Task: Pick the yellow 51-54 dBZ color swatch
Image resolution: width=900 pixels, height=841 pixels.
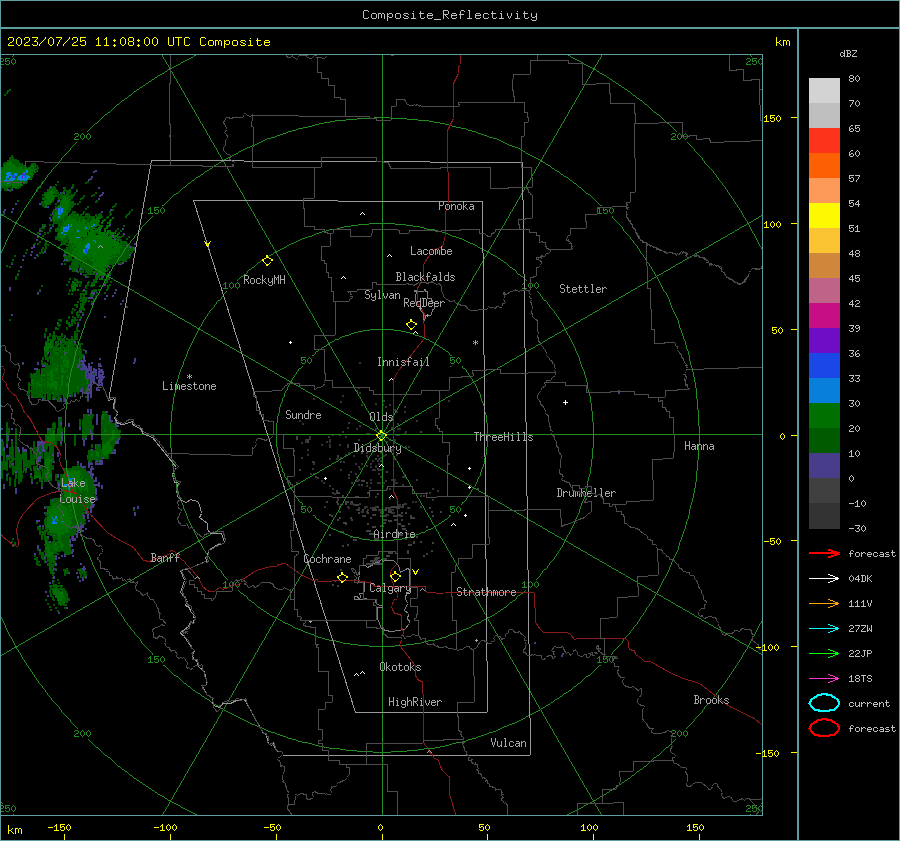Action: tap(824, 216)
